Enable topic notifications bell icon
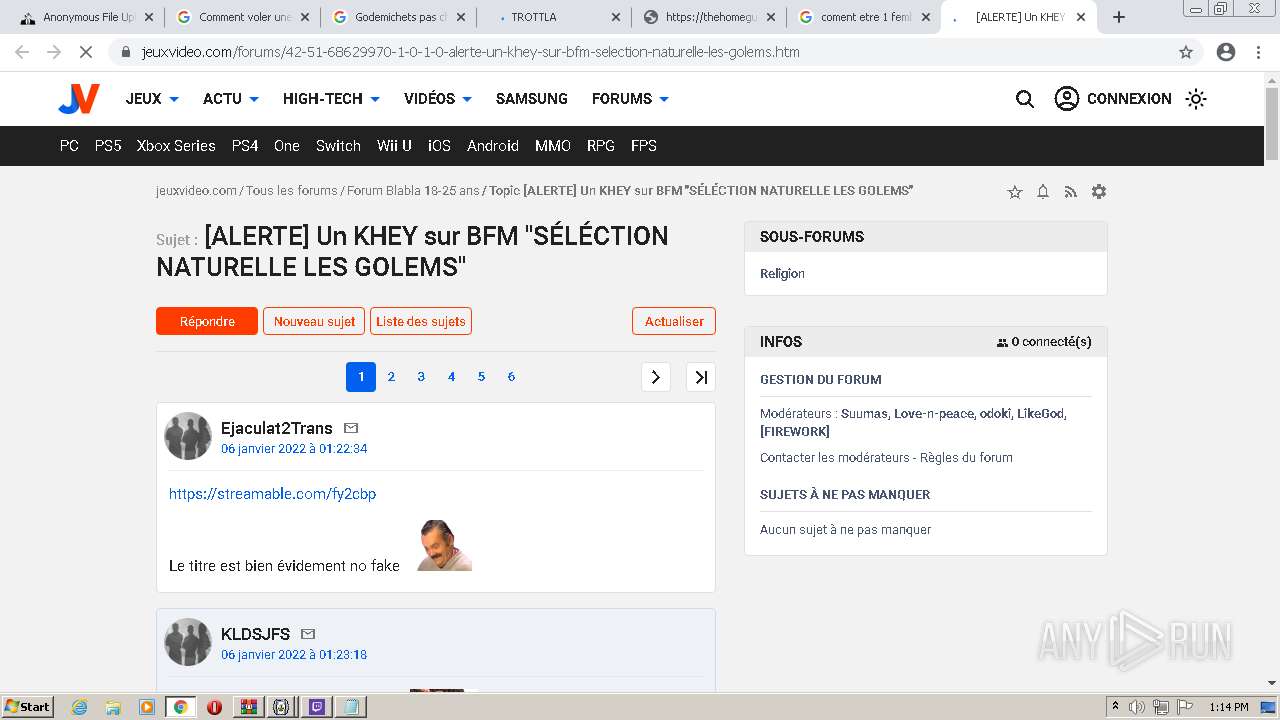Image resolution: width=1280 pixels, height=720 pixels. pyautogui.click(x=1043, y=192)
